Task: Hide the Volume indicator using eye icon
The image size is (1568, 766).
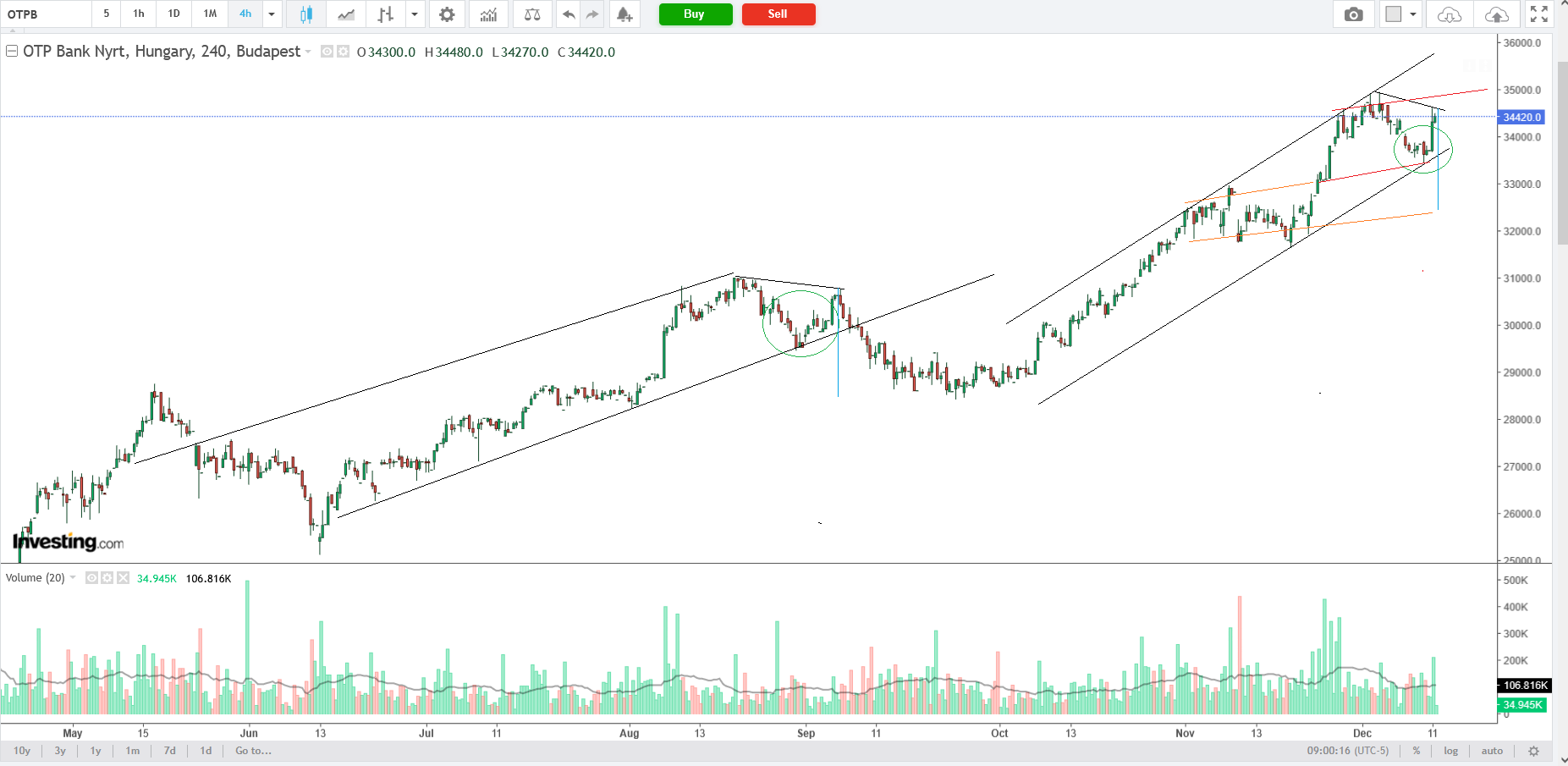Action: [x=91, y=578]
